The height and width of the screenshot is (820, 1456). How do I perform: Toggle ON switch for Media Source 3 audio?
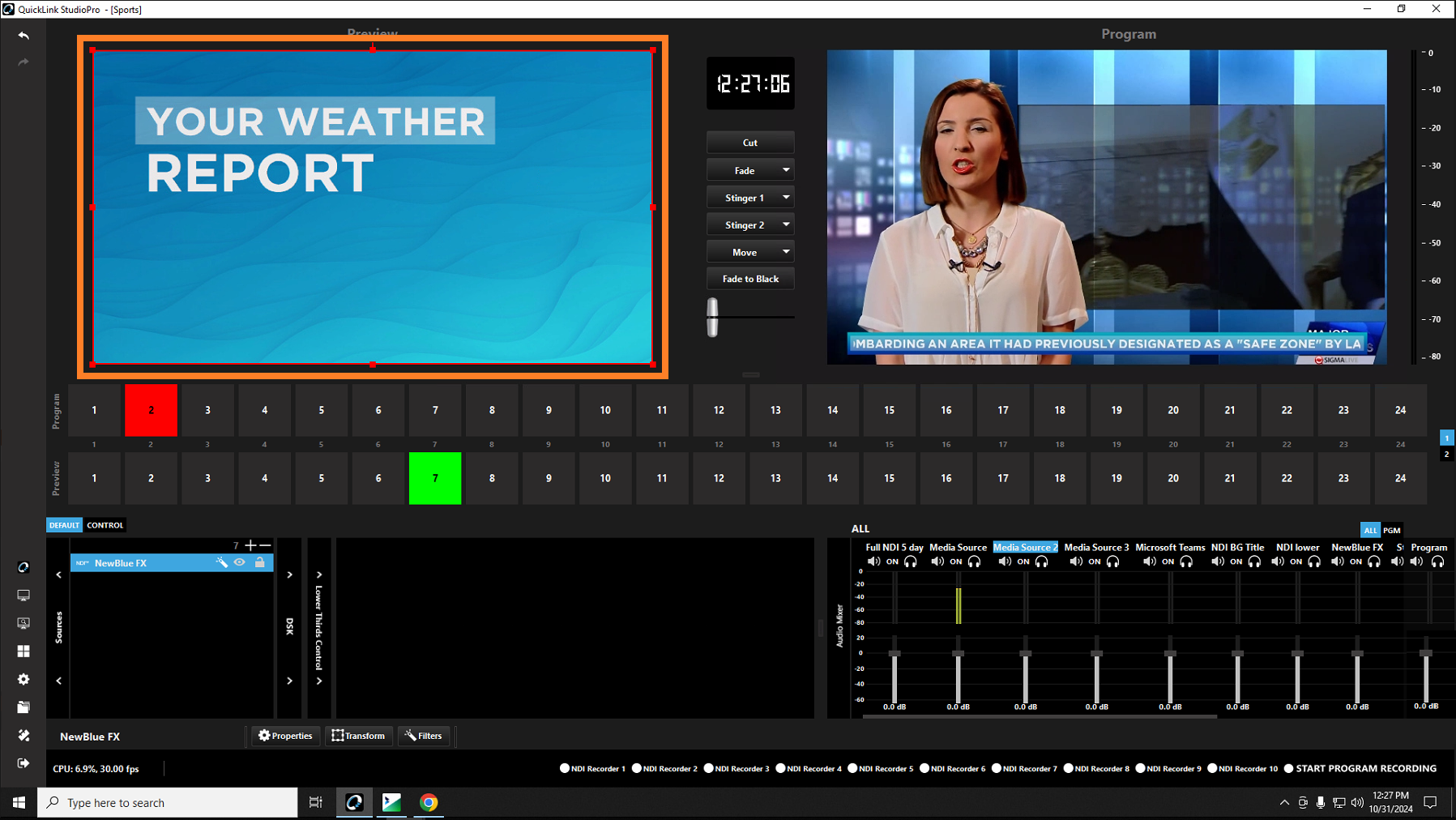tap(1095, 562)
